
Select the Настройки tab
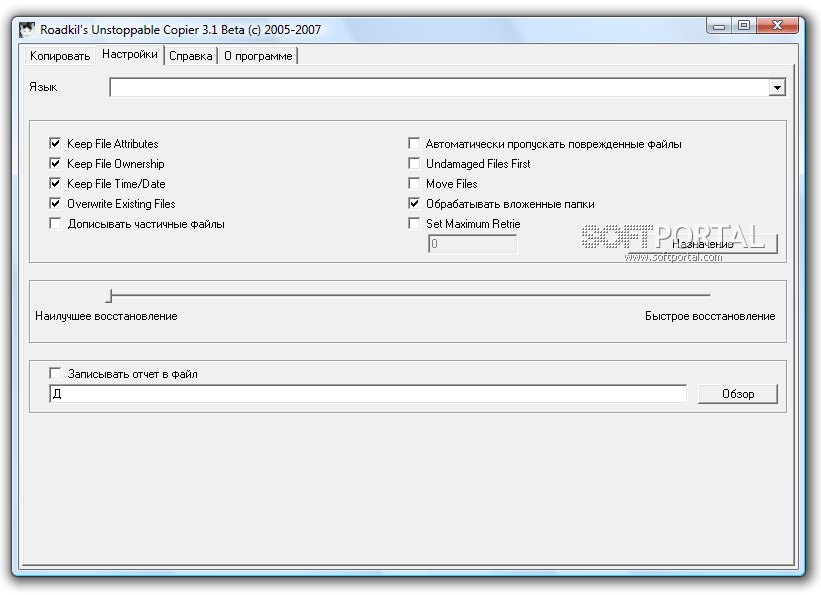(x=129, y=54)
